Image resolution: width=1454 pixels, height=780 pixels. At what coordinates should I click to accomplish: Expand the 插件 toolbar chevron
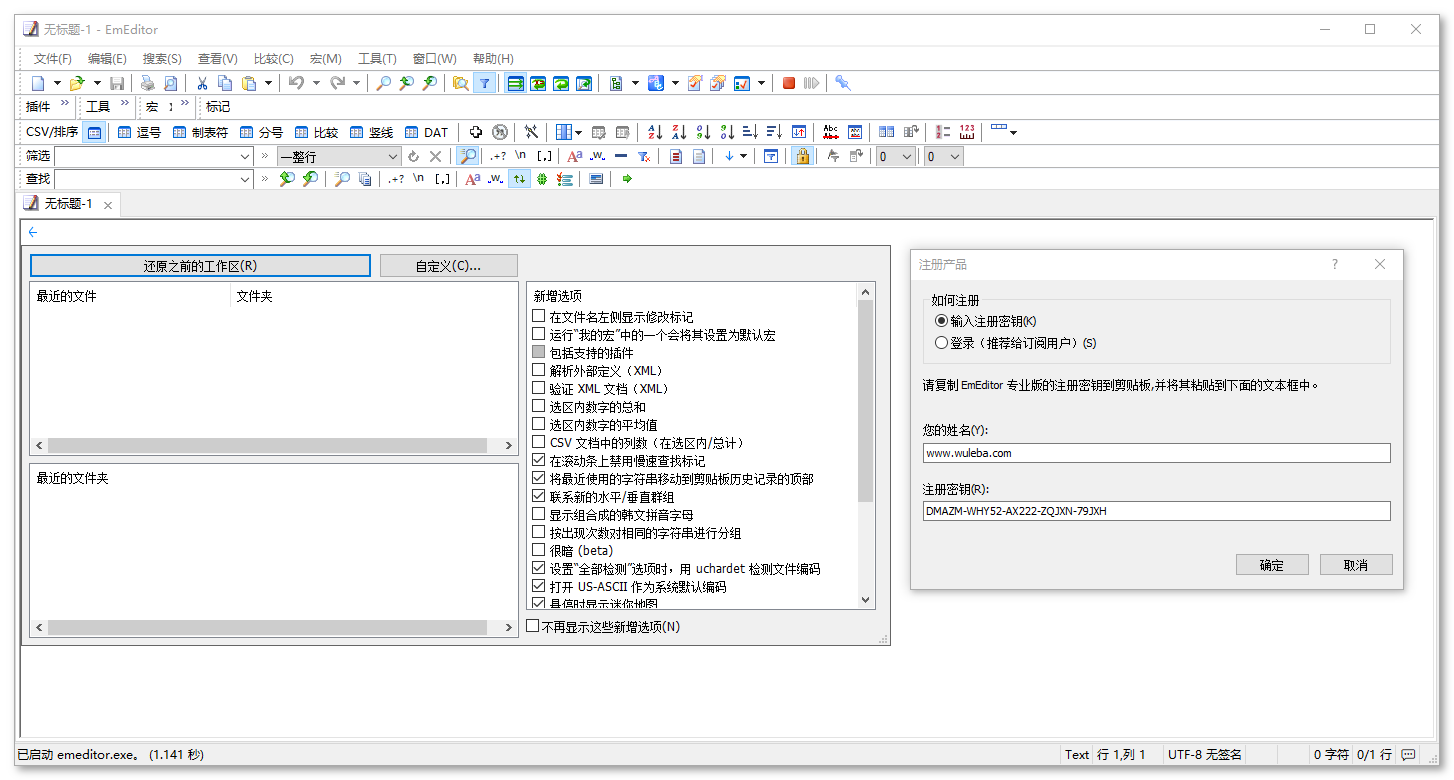pyautogui.click(x=65, y=103)
